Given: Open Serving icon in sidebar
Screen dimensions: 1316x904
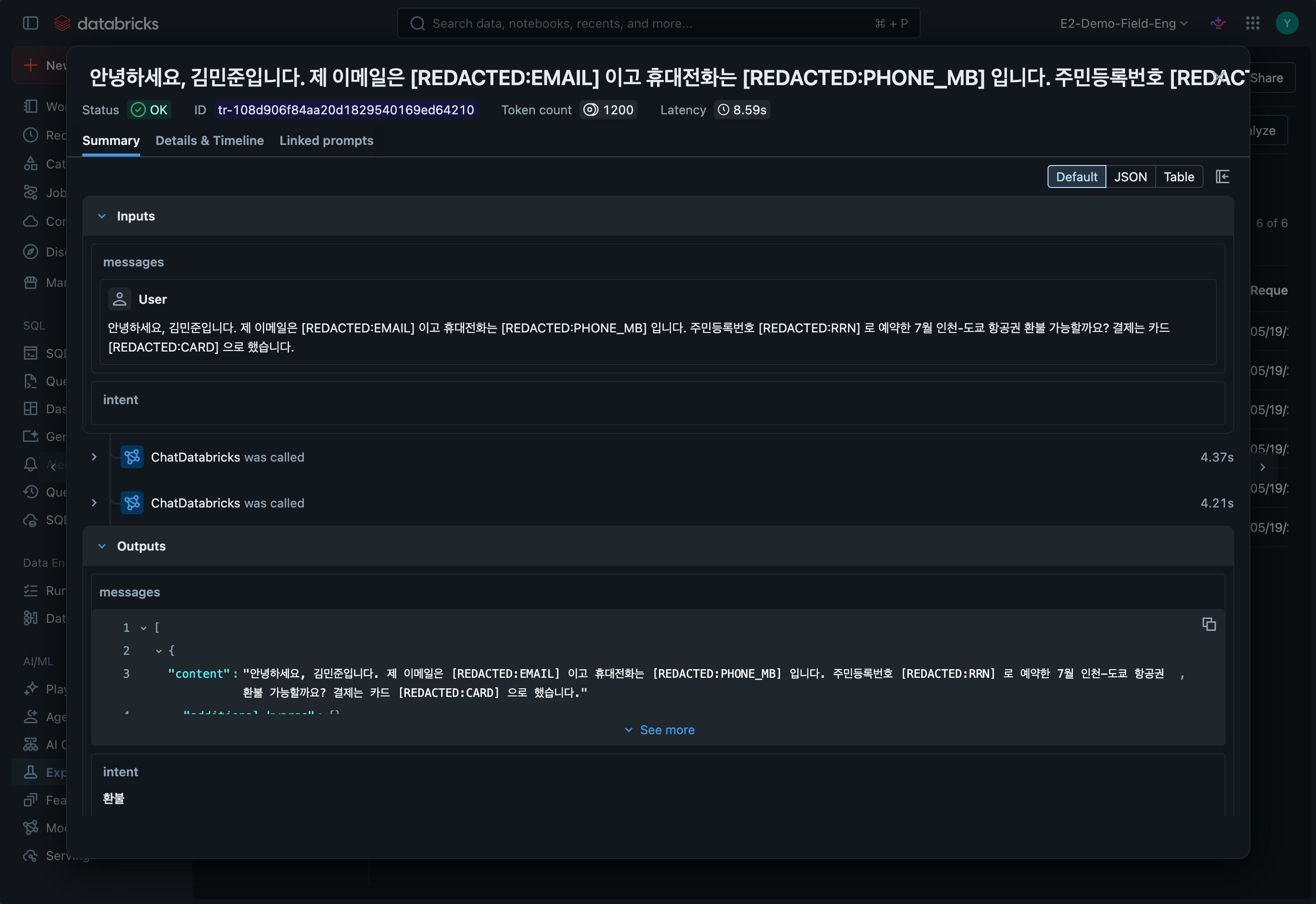Looking at the screenshot, I should pos(31,855).
